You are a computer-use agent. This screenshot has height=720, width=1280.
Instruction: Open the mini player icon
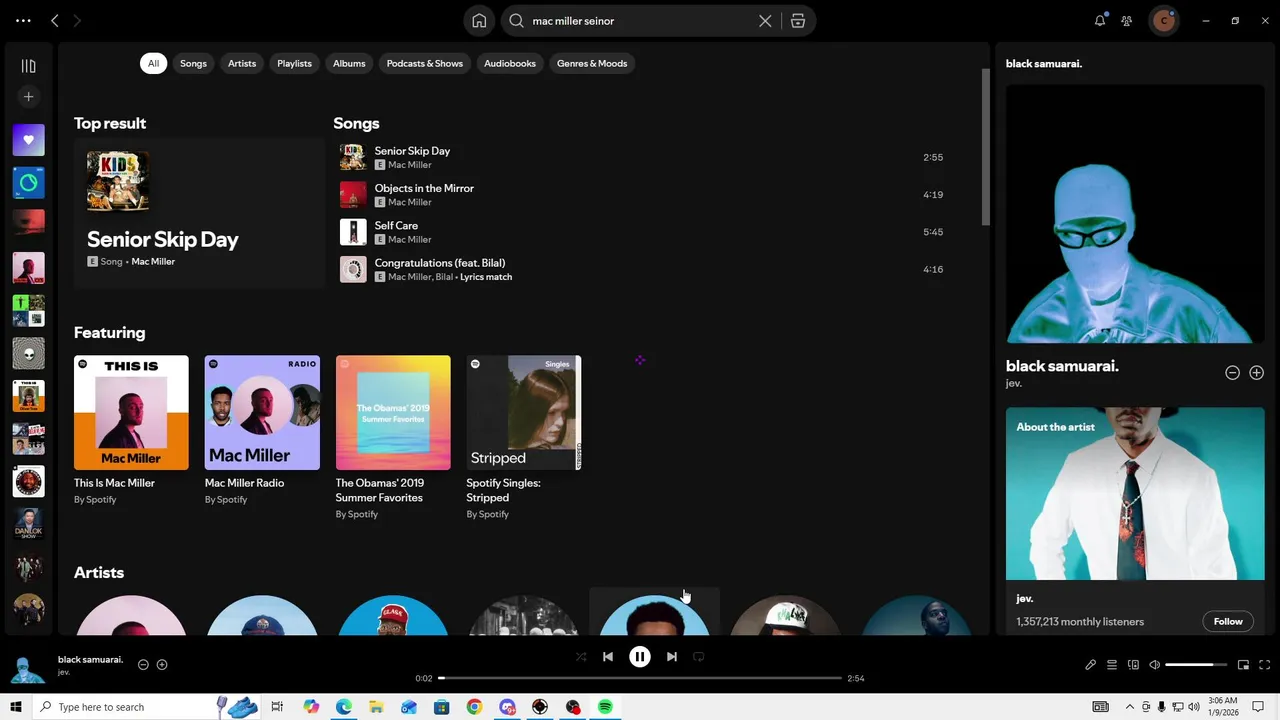(x=1243, y=665)
